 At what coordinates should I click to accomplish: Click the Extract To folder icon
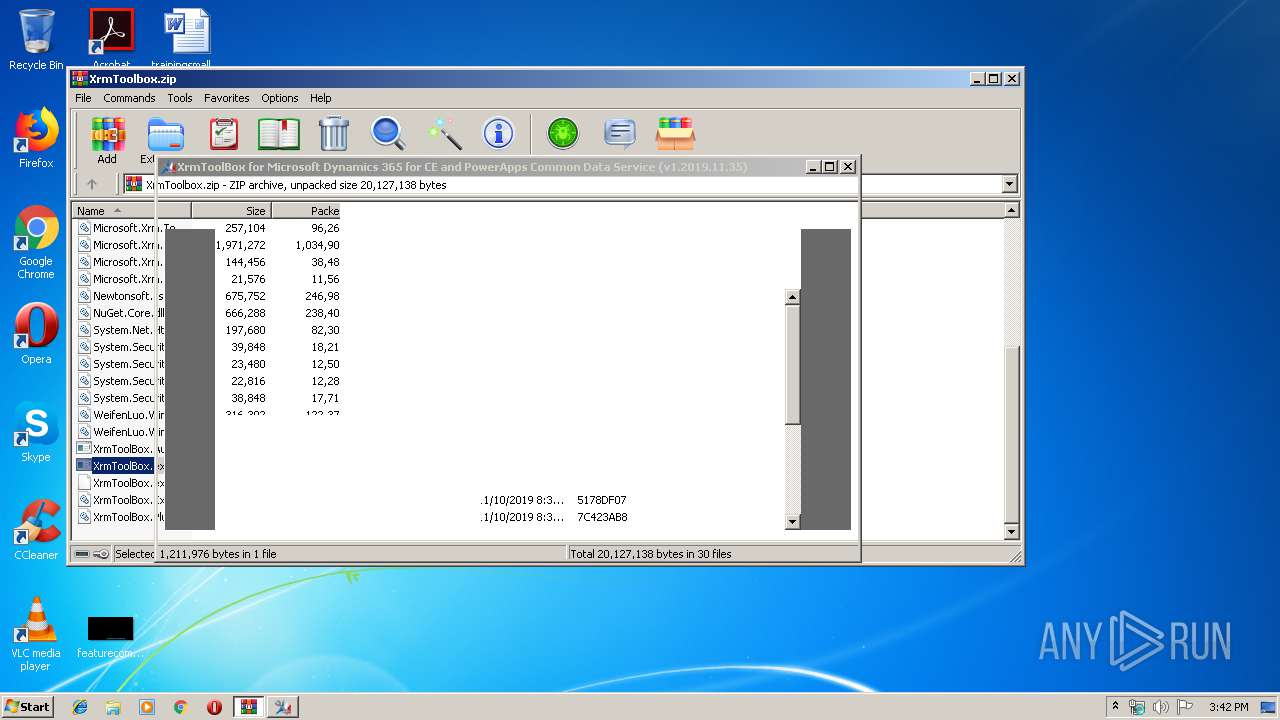[165, 135]
